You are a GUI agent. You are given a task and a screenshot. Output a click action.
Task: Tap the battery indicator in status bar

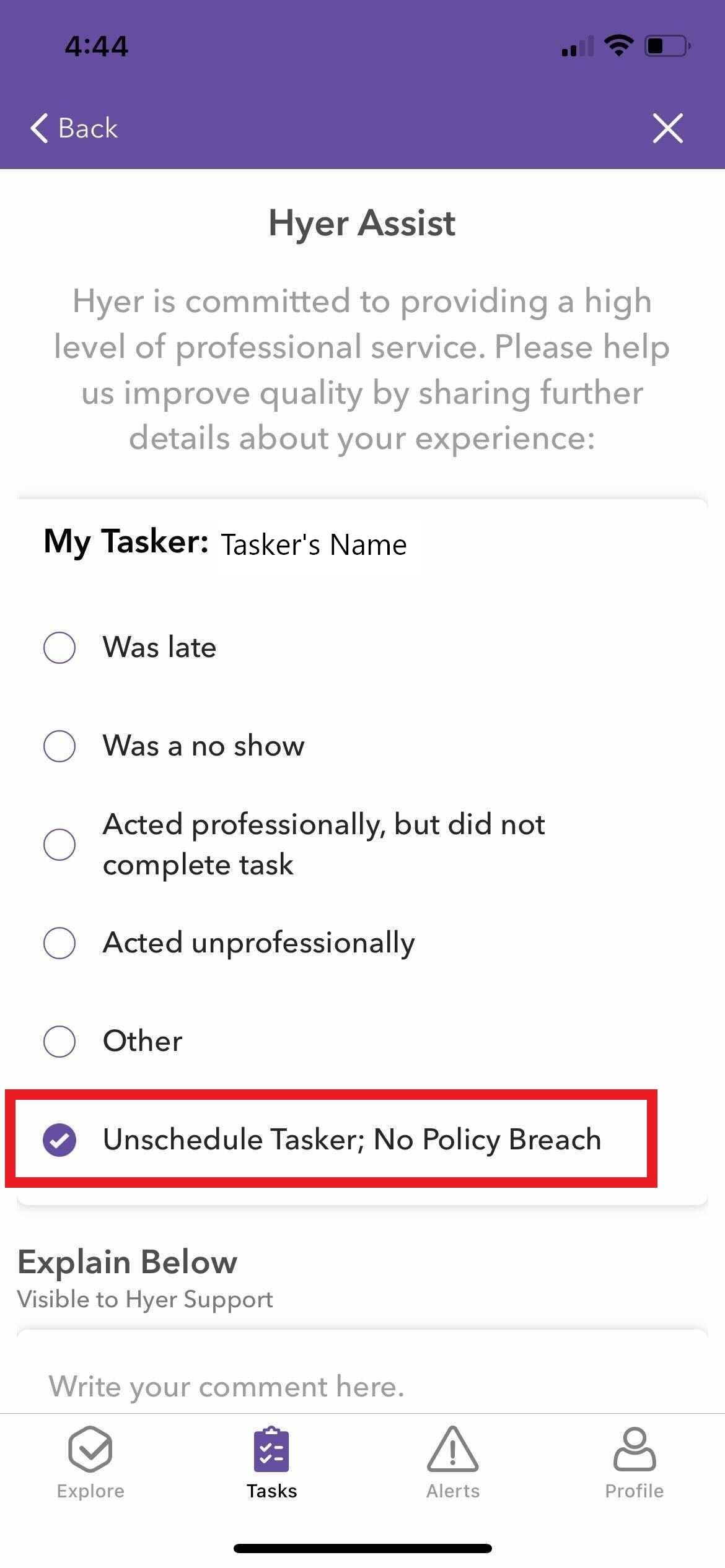664,45
